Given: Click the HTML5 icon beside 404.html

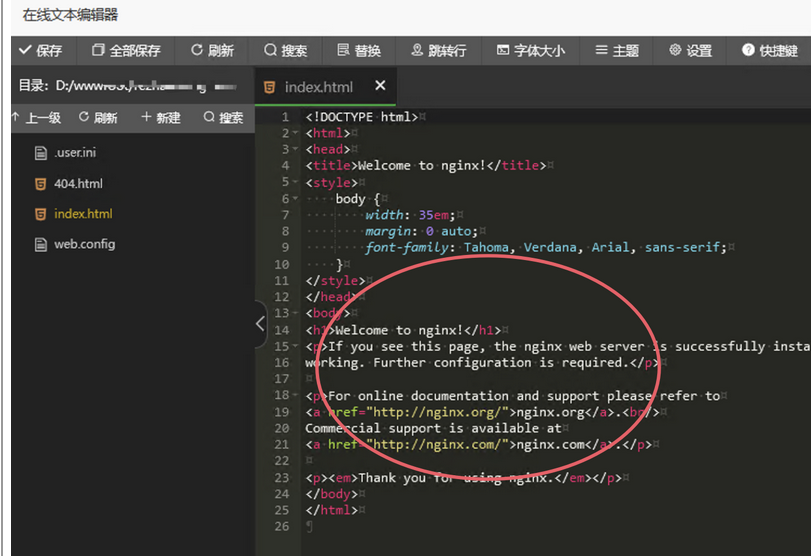Looking at the screenshot, I should tap(40, 184).
